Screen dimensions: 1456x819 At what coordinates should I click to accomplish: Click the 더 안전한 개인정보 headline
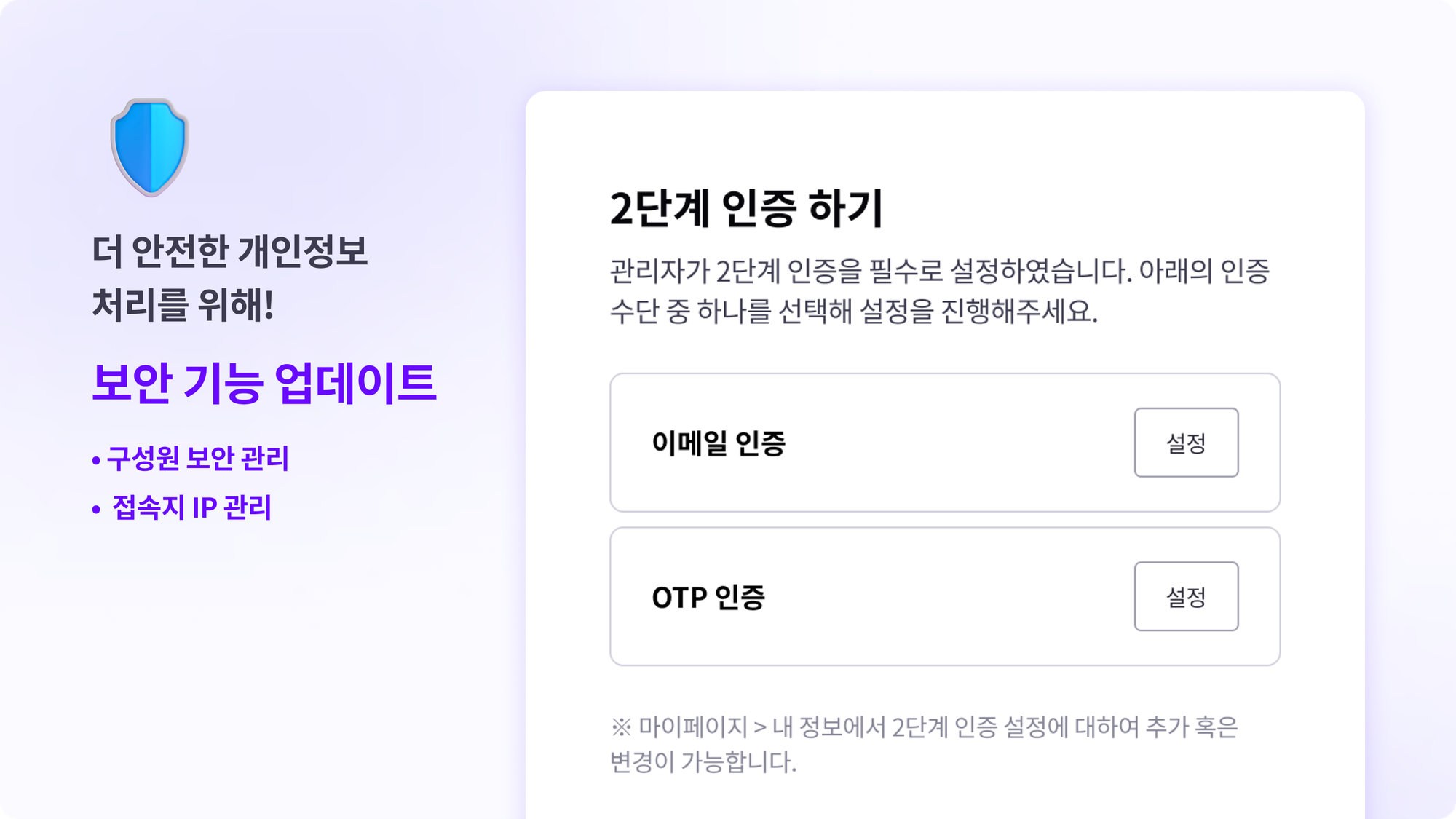(x=229, y=251)
